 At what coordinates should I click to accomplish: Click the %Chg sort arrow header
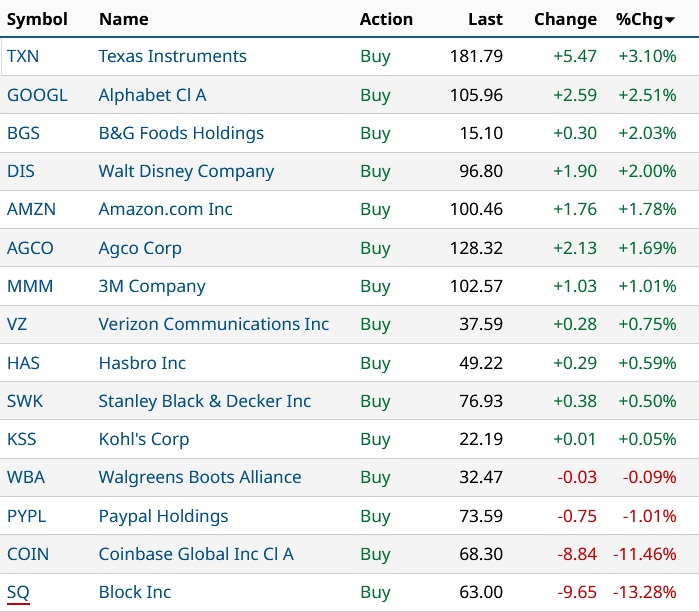click(x=645, y=19)
